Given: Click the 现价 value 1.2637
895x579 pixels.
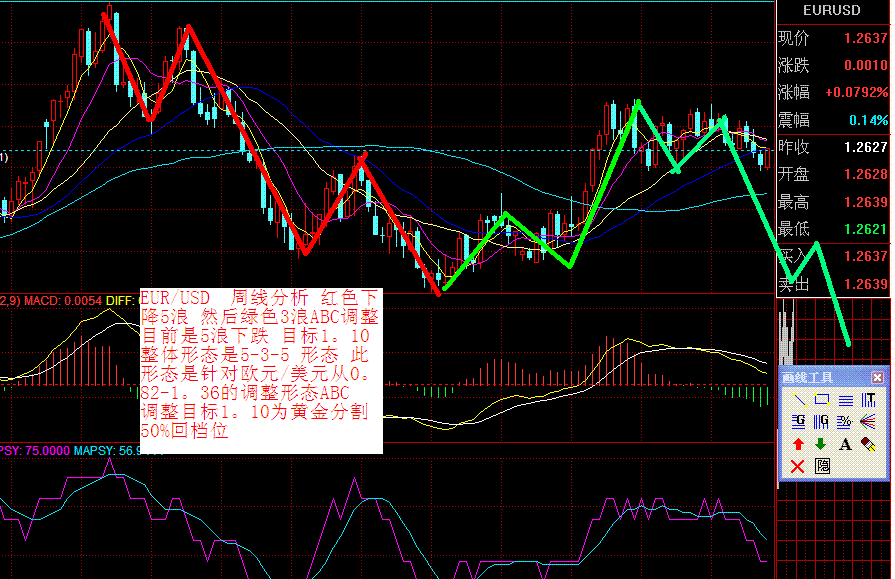Looking at the screenshot, I should (x=866, y=38).
